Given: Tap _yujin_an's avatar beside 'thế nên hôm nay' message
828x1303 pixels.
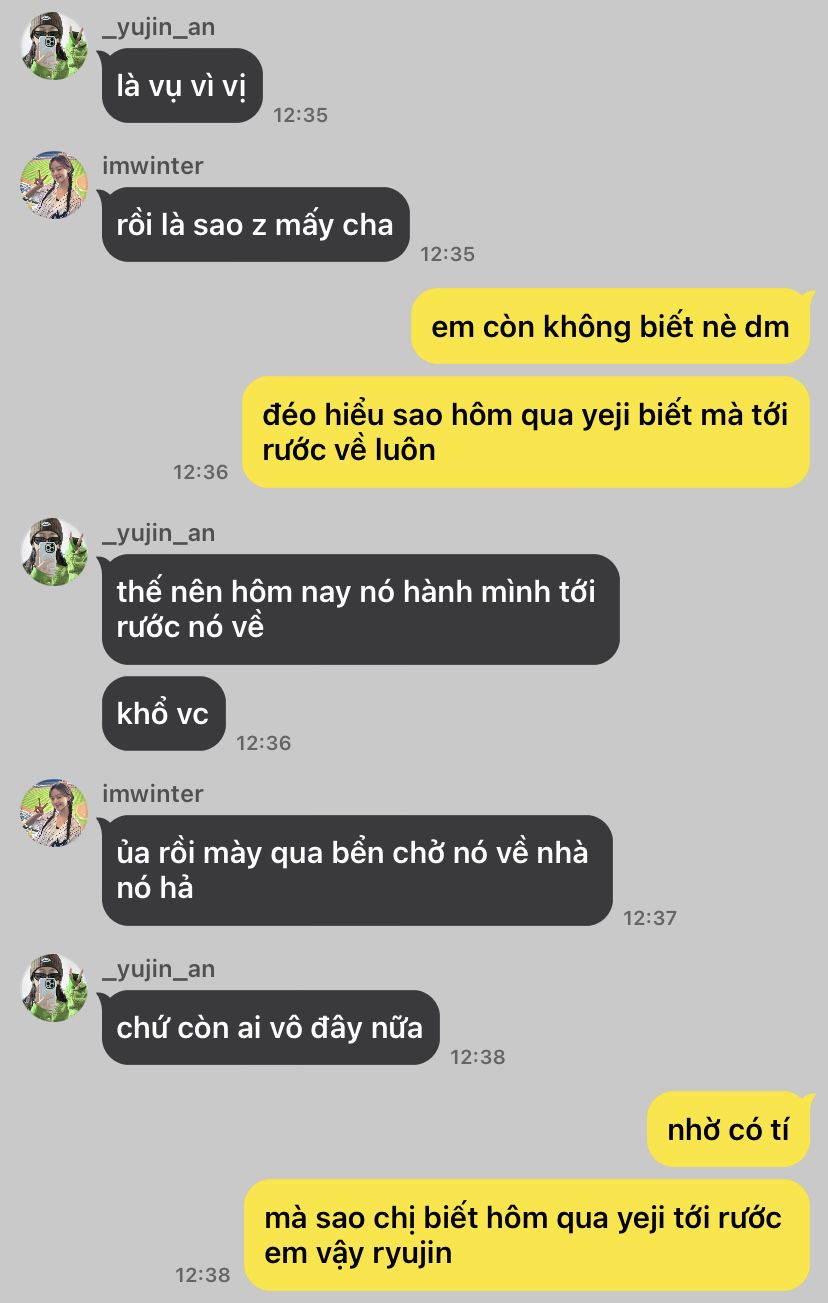Looking at the screenshot, I should 54,552.
